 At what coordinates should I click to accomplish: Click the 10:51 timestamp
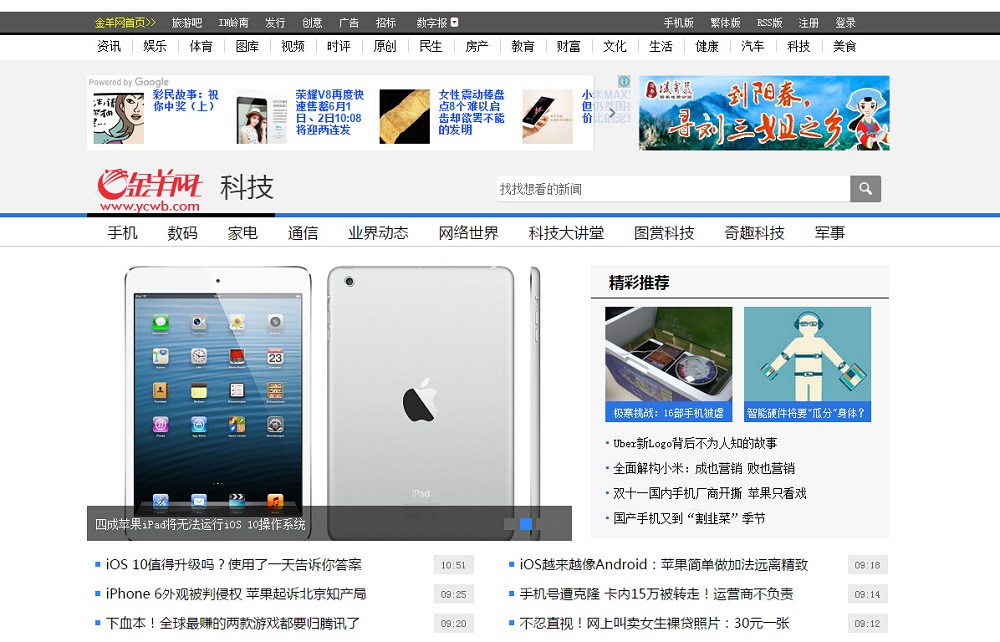[453, 565]
